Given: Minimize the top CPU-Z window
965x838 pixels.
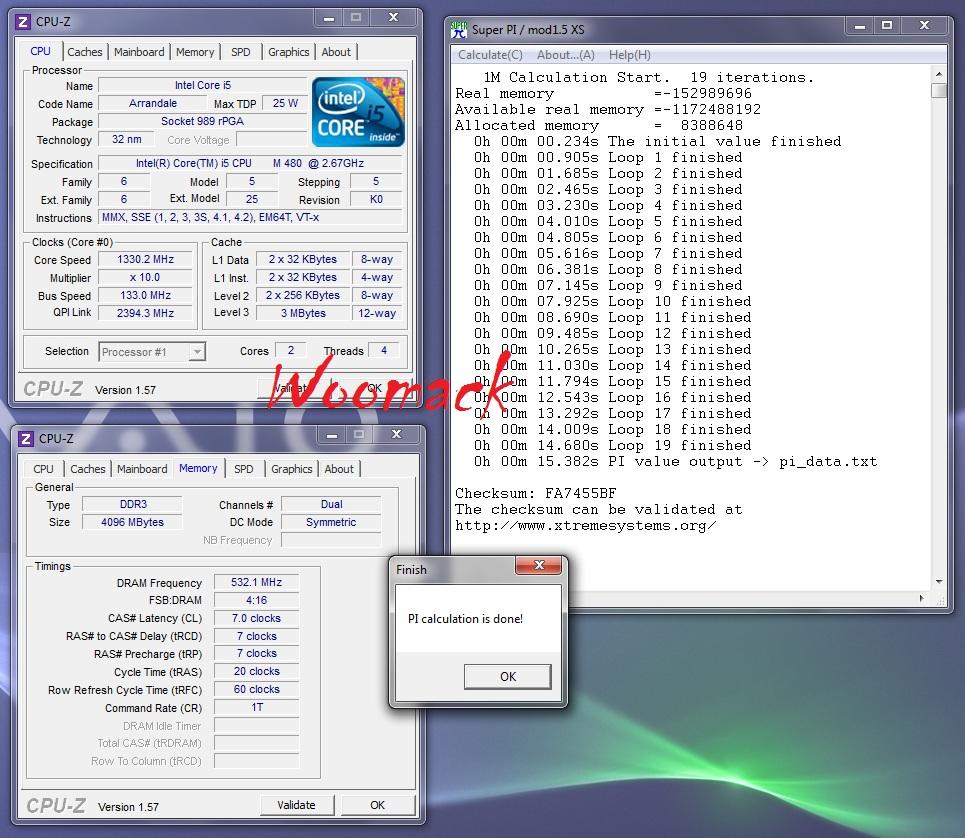Looking at the screenshot, I should [329, 18].
